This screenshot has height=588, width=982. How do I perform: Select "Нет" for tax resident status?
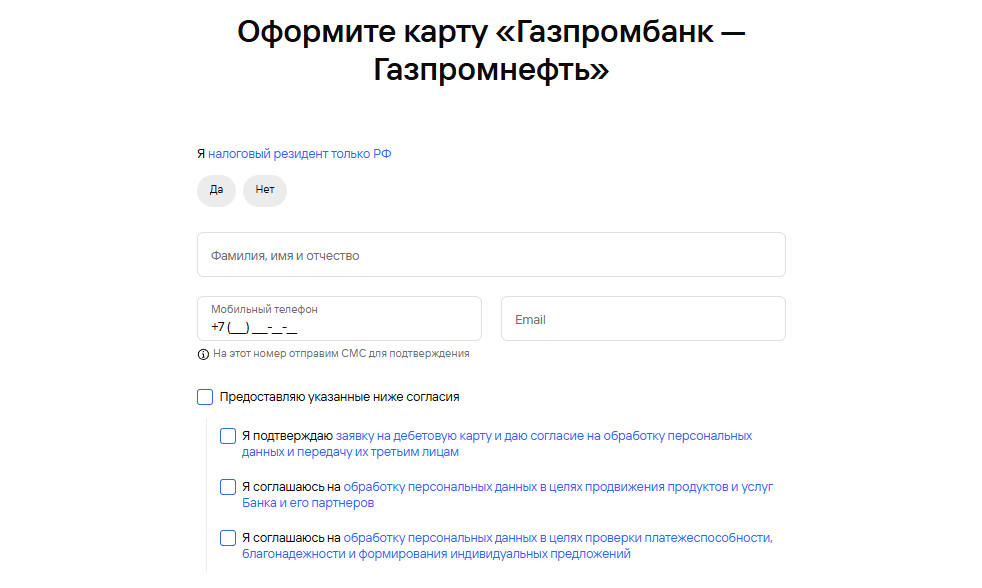264,190
